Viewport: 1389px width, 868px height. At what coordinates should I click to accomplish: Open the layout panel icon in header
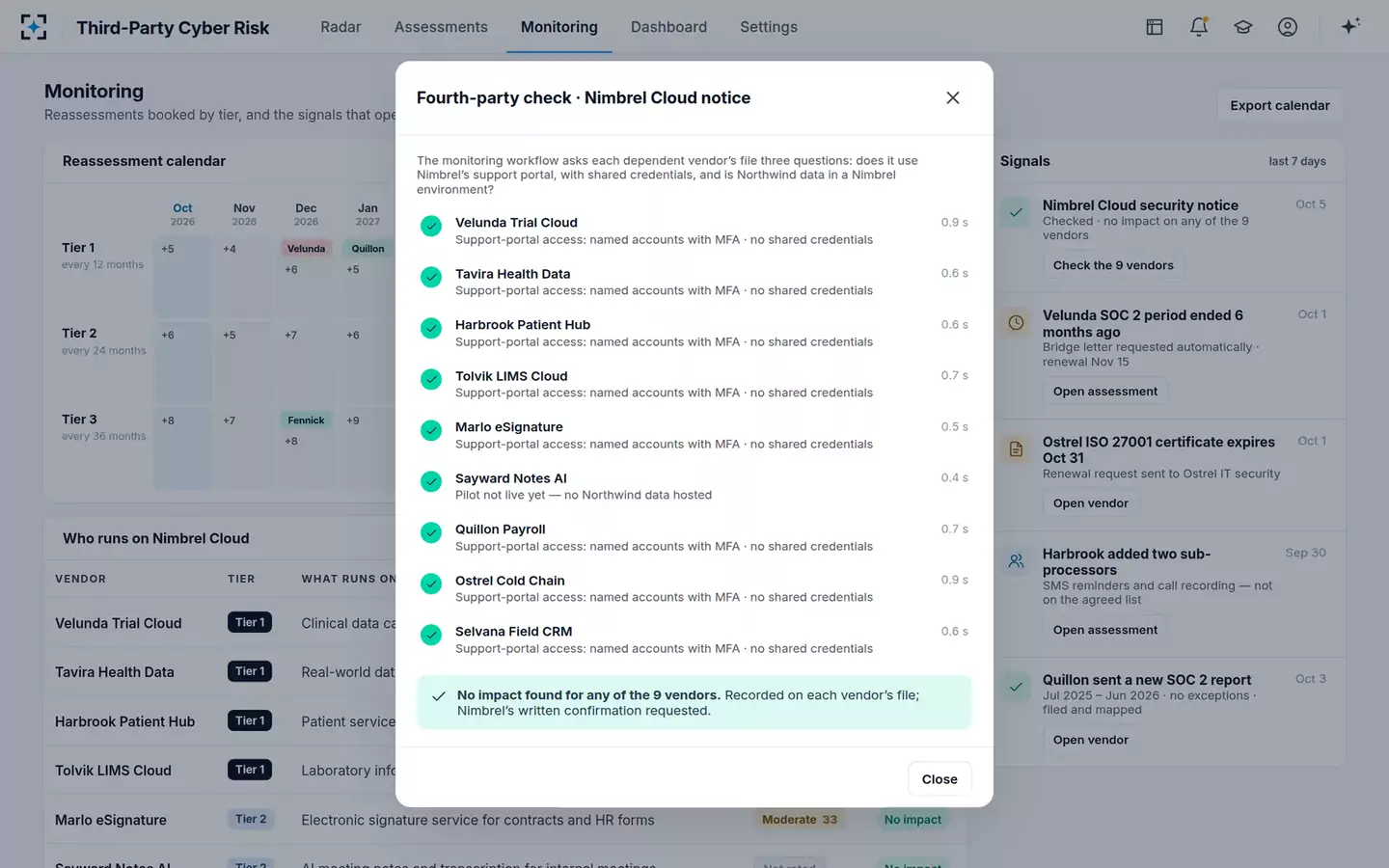(x=1155, y=27)
